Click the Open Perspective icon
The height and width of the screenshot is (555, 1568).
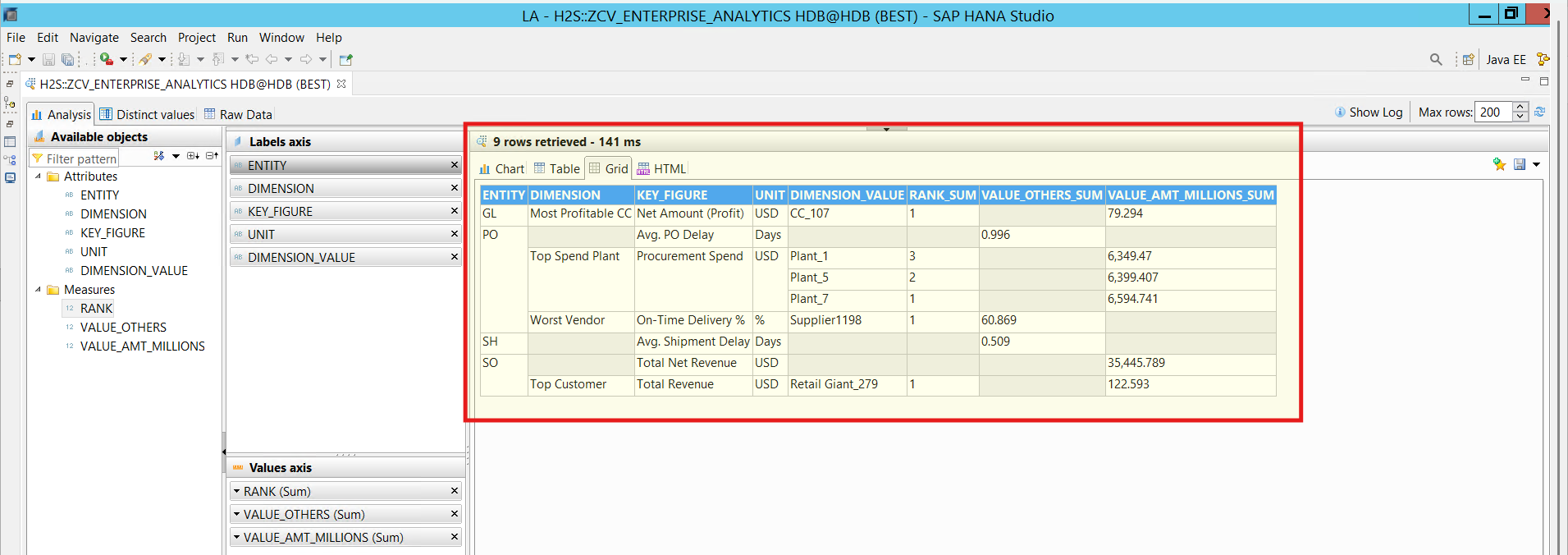pos(1468,59)
